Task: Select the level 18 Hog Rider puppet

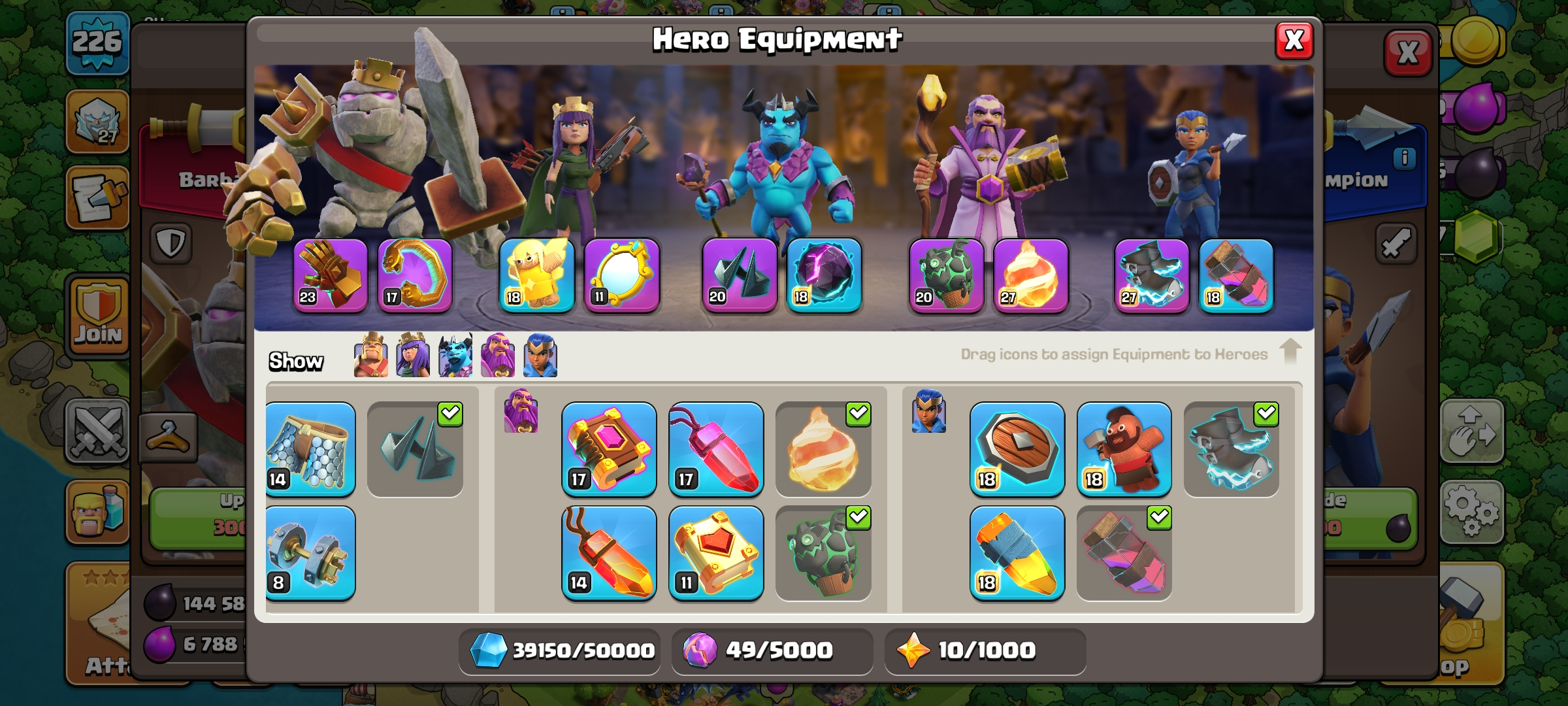Action: (x=1124, y=449)
